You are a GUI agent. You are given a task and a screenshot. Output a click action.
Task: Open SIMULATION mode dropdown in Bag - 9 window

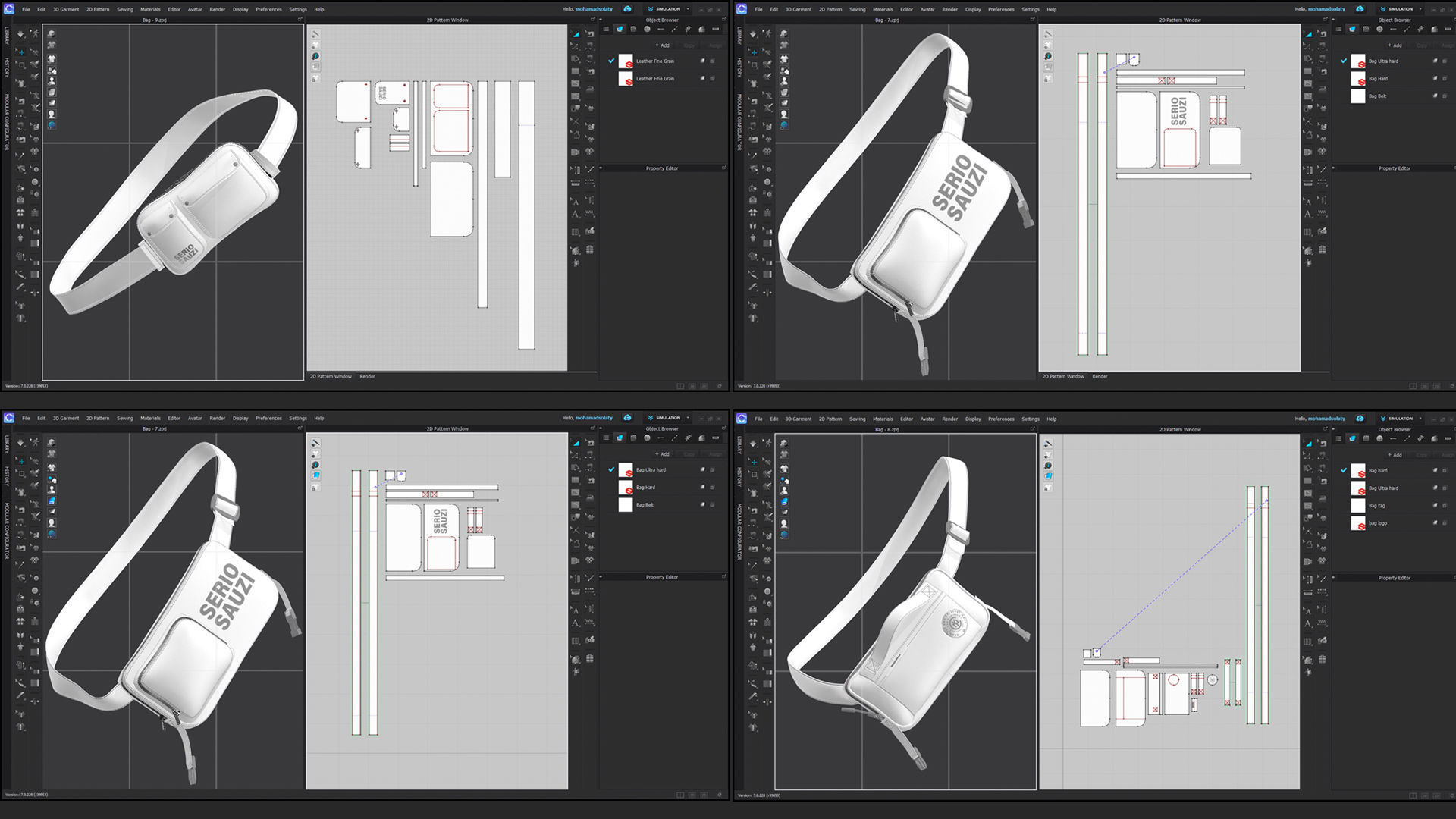pyautogui.click(x=667, y=9)
